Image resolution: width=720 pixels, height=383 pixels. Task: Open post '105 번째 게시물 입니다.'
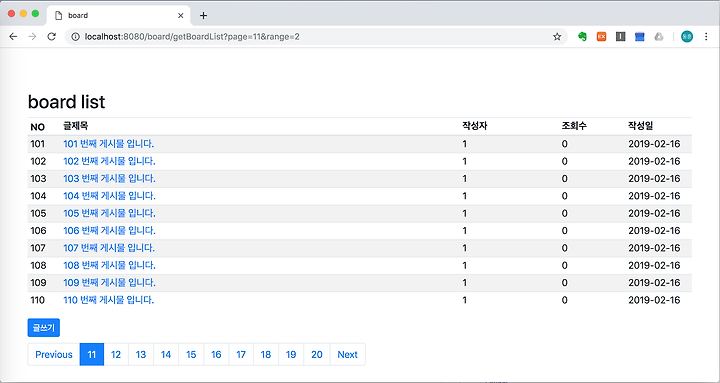(x=109, y=214)
